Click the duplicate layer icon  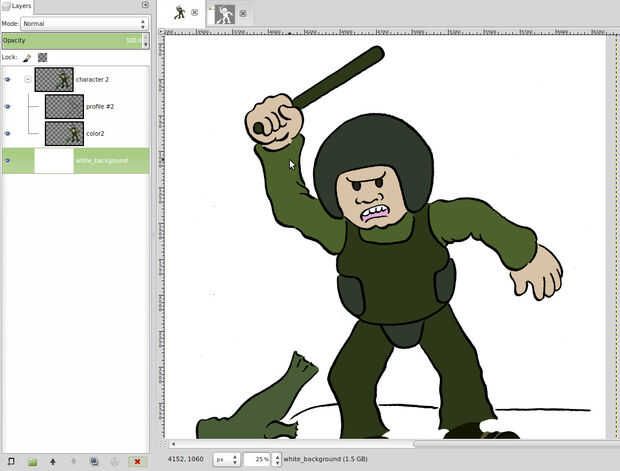pyautogui.click(x=94, y=461)
